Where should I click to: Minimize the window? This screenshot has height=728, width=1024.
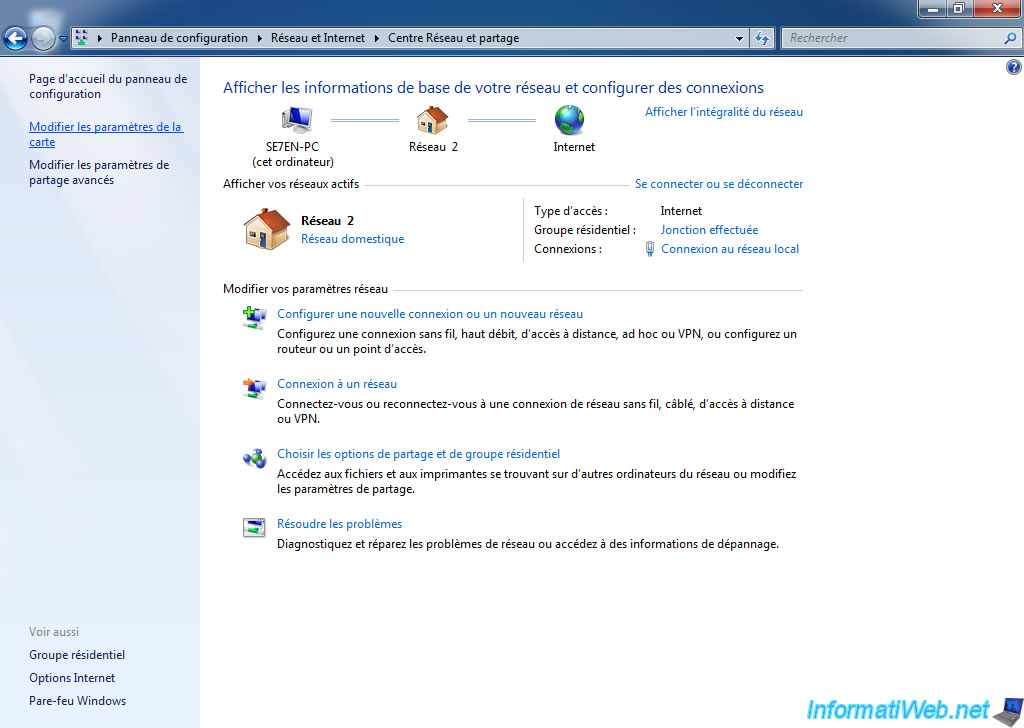[933, 8]
